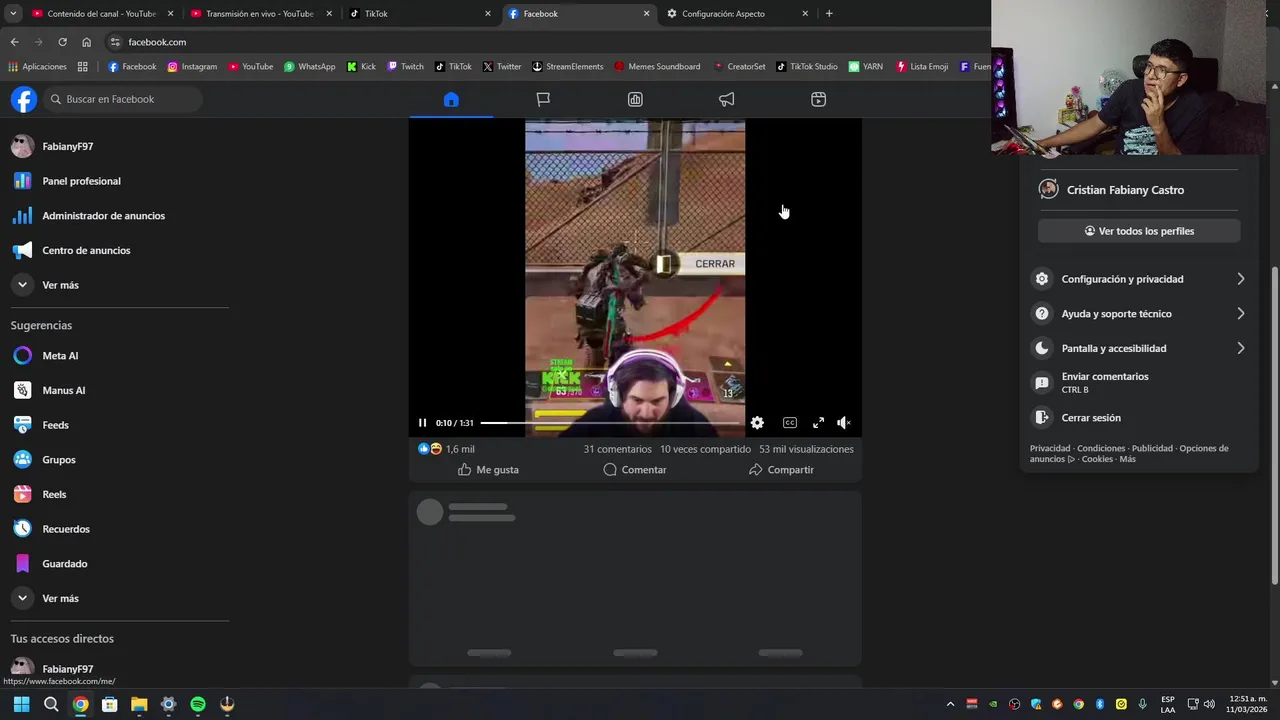Image resolution: width=1280 pixels, height=720 pixels.
Task: Open the Cookies footer link
Action: click(1097, 459)
